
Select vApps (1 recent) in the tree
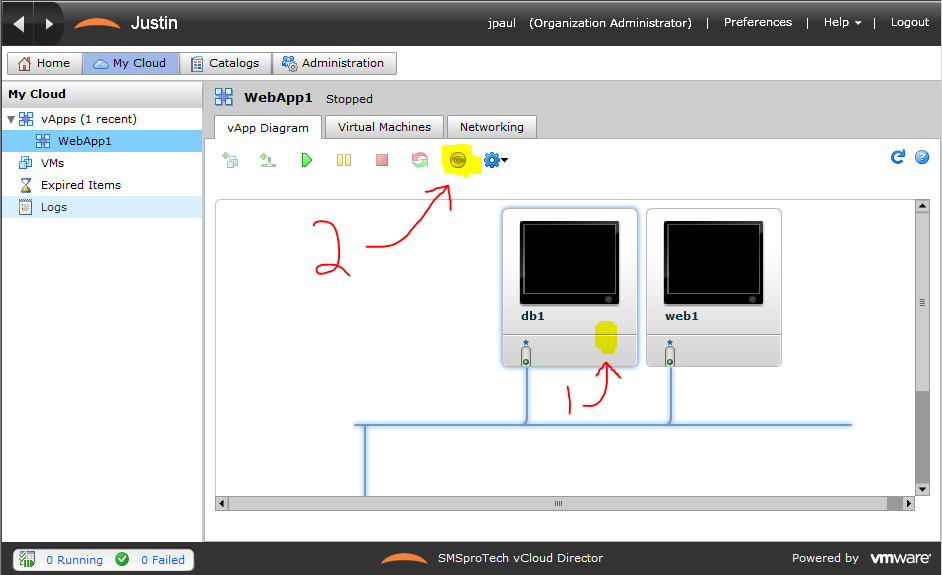(89, 119)
